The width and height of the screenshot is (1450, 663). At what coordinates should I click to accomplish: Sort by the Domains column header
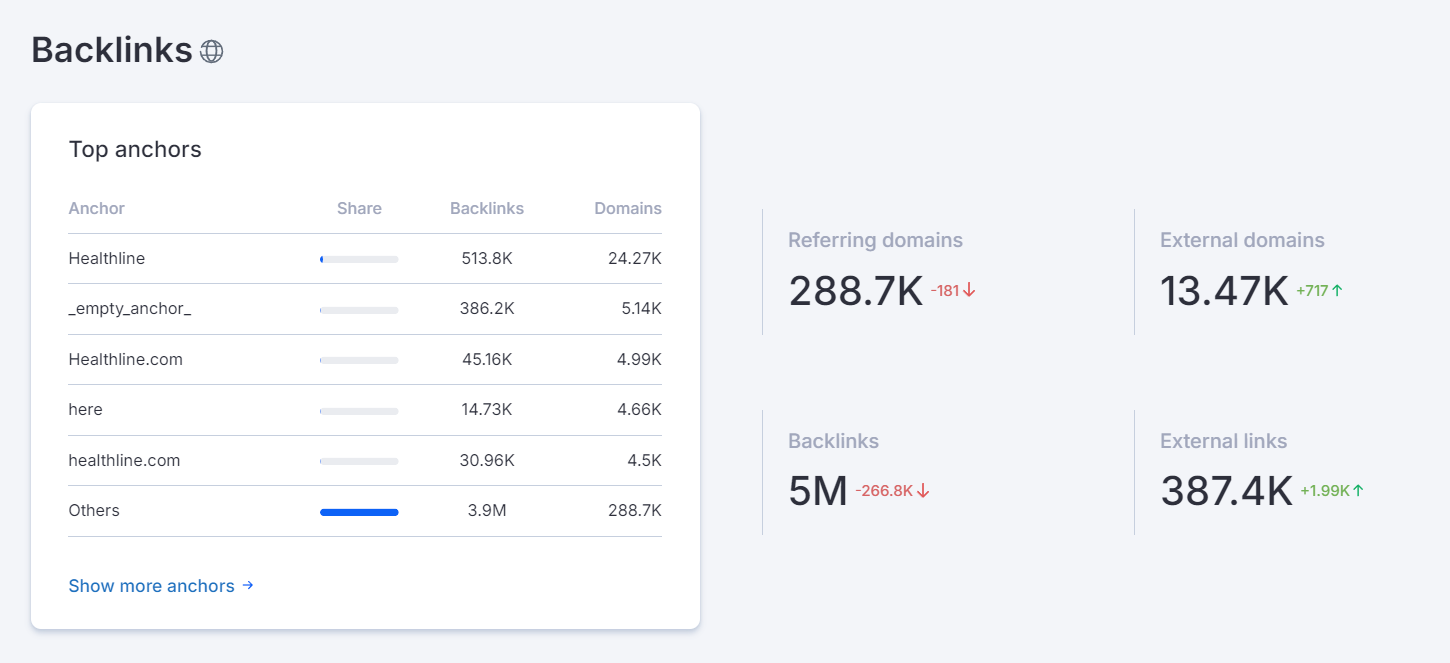[627, 208]
